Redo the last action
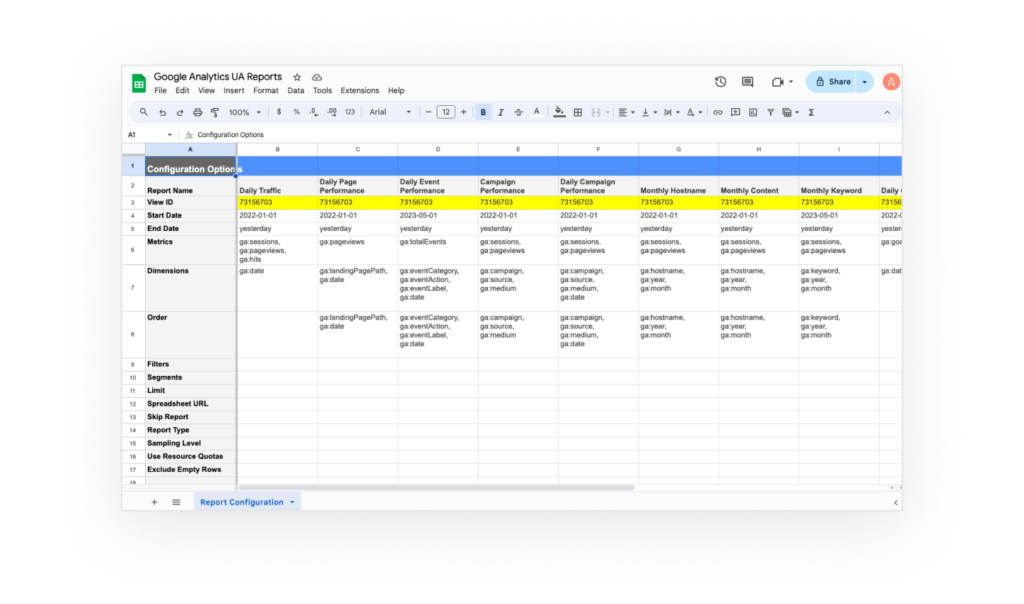The width and height of the screenshot is (1024, 604). click(x=180, y=112)
